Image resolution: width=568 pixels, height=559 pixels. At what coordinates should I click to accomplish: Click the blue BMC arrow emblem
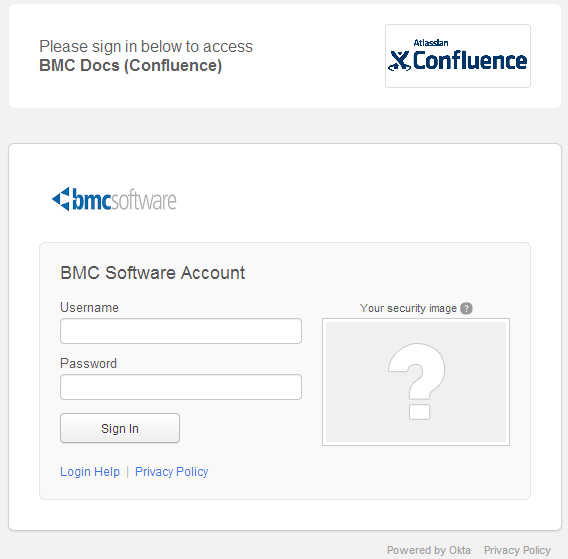(x=61, y=199)
